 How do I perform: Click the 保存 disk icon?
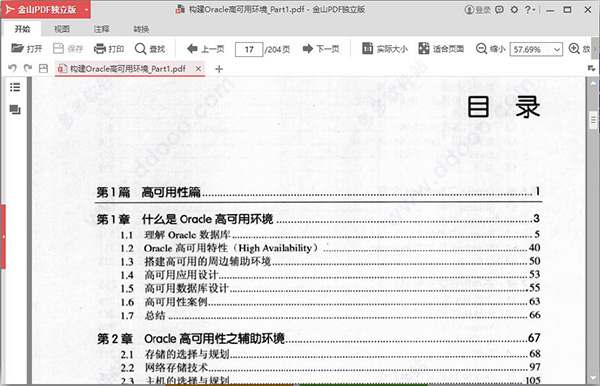(58, 48)
